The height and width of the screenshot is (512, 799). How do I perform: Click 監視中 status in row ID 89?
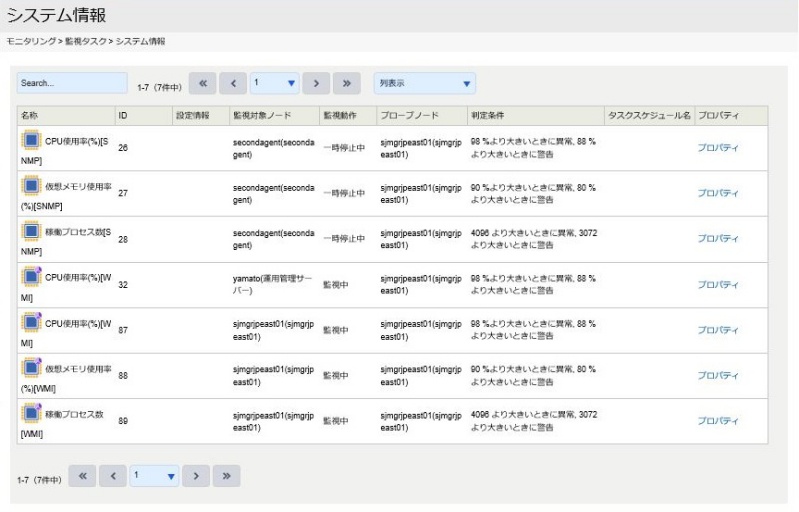[336, 421]
